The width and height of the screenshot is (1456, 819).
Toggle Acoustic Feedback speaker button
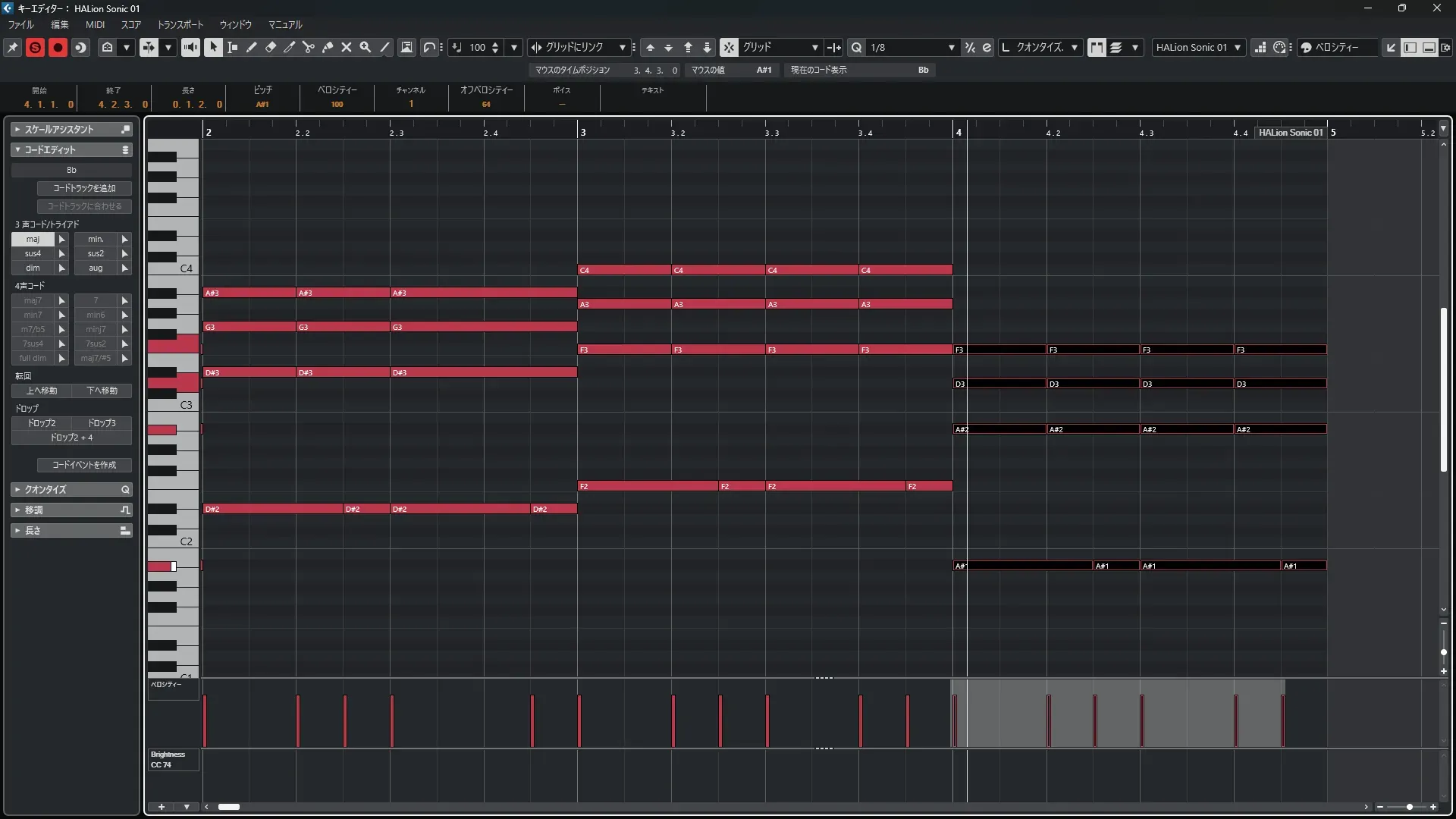[x=190, y=47]
